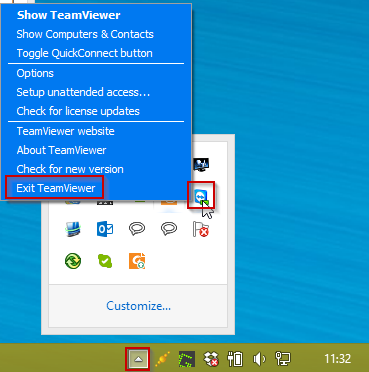
Task: Select Exit TeamViewer
Action: coord(56,188)
